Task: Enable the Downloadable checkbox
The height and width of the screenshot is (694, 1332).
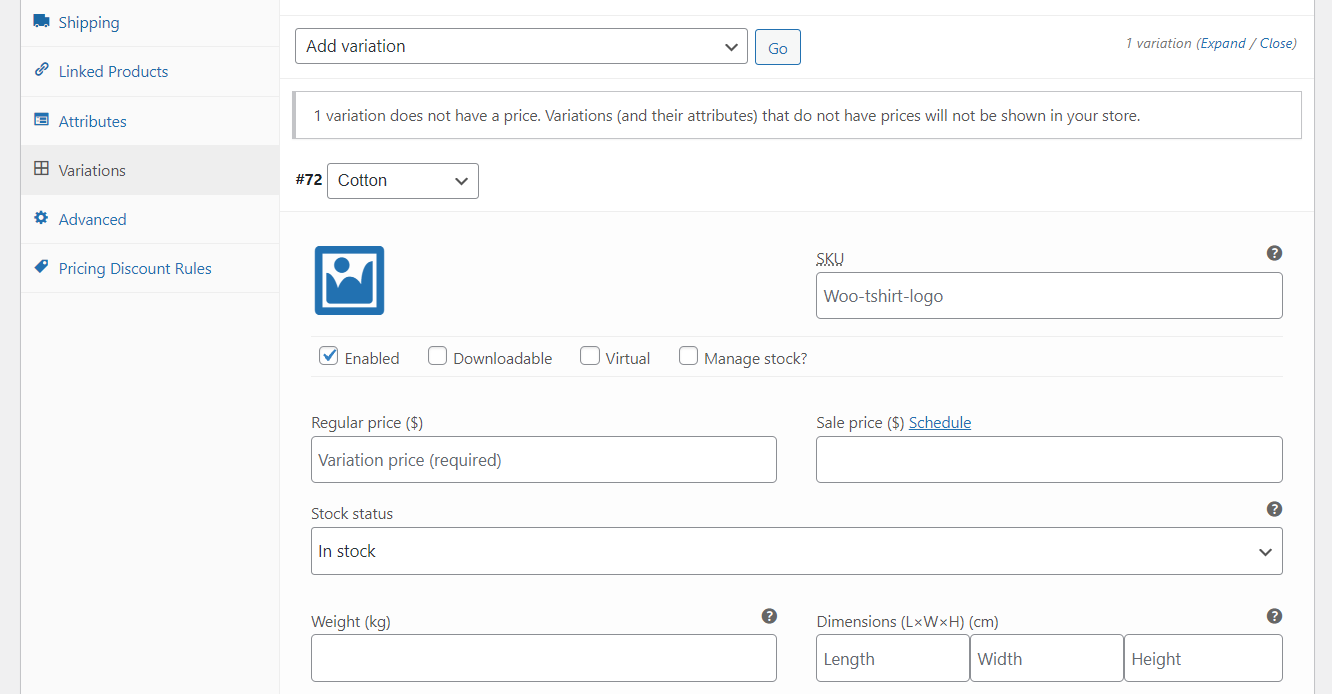Action: click(437, 356)
